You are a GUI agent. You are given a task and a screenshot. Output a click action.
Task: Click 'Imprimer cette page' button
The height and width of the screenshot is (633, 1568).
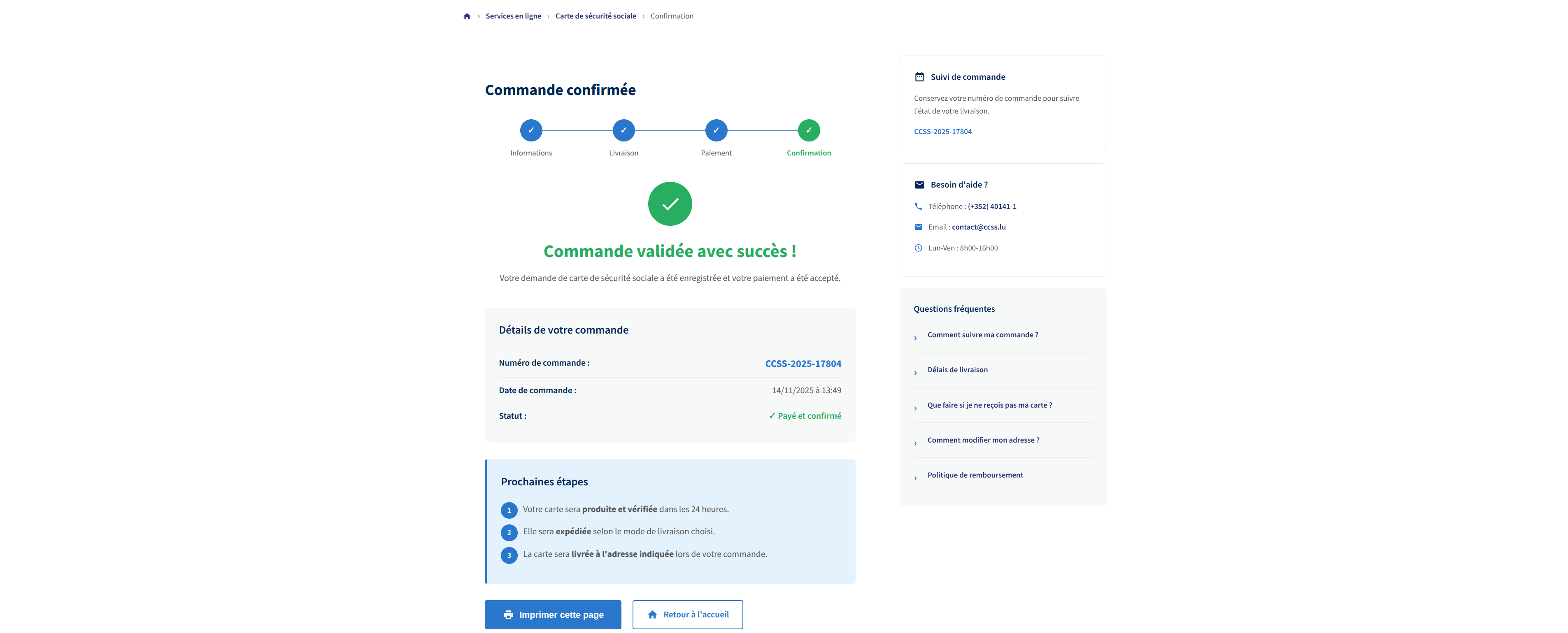(x=553, y=614)
